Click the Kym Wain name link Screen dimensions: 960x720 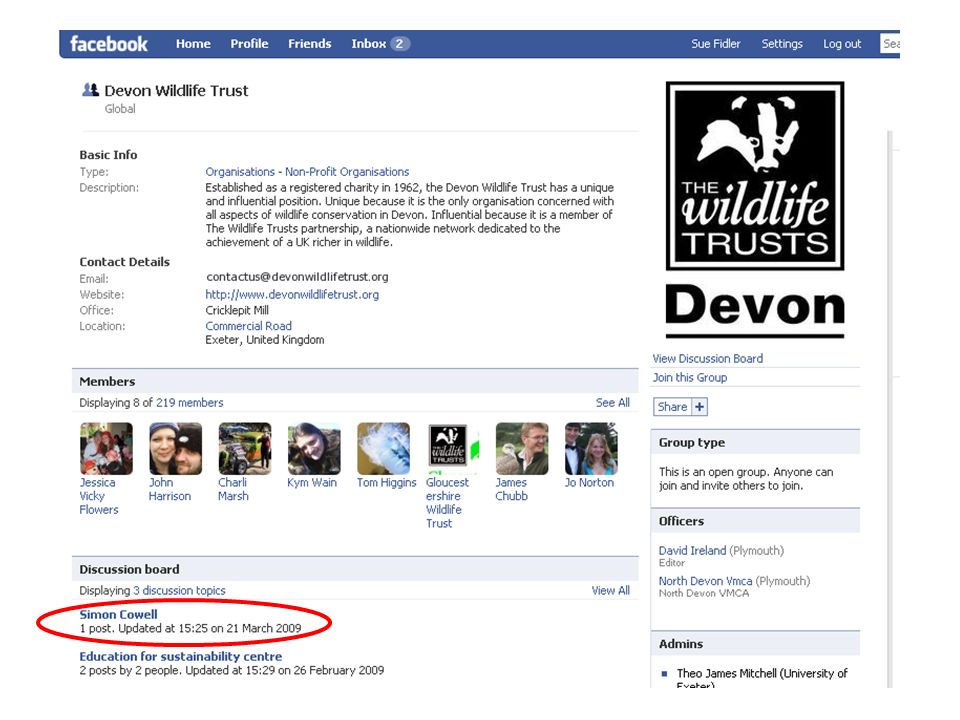tap(312, 482)
